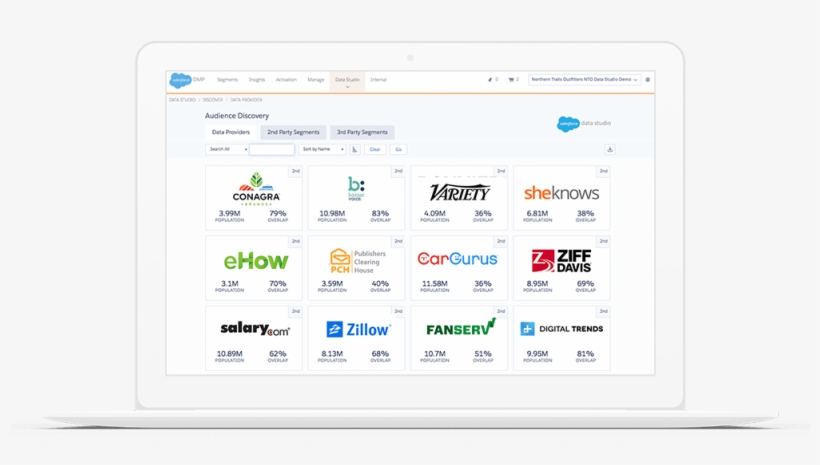Image resolution: width=820 pixels, height=465 pixels.
Task: Click the Salesforce data studio logo
Action: (584, 123)
